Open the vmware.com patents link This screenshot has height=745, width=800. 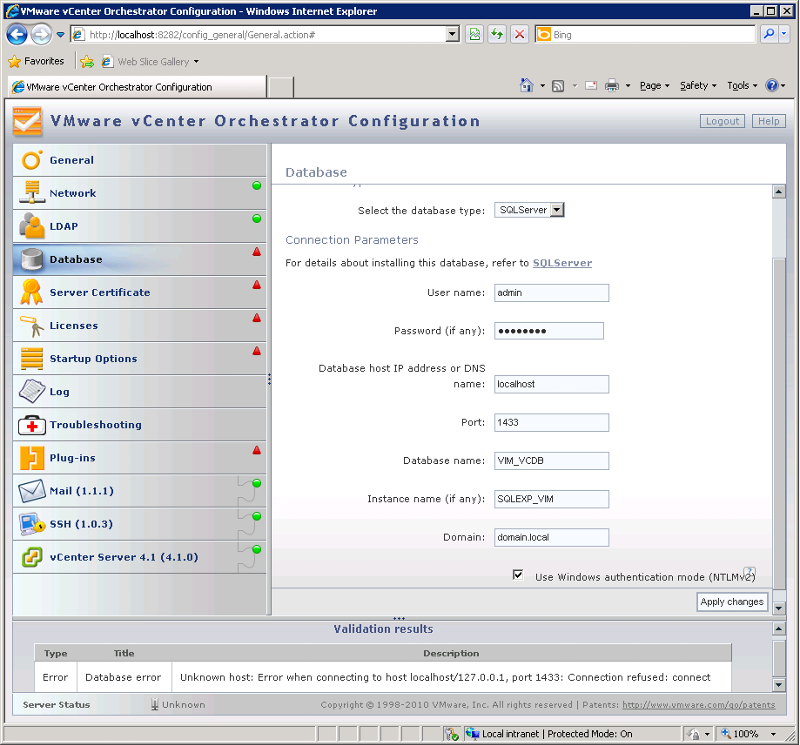698,705
